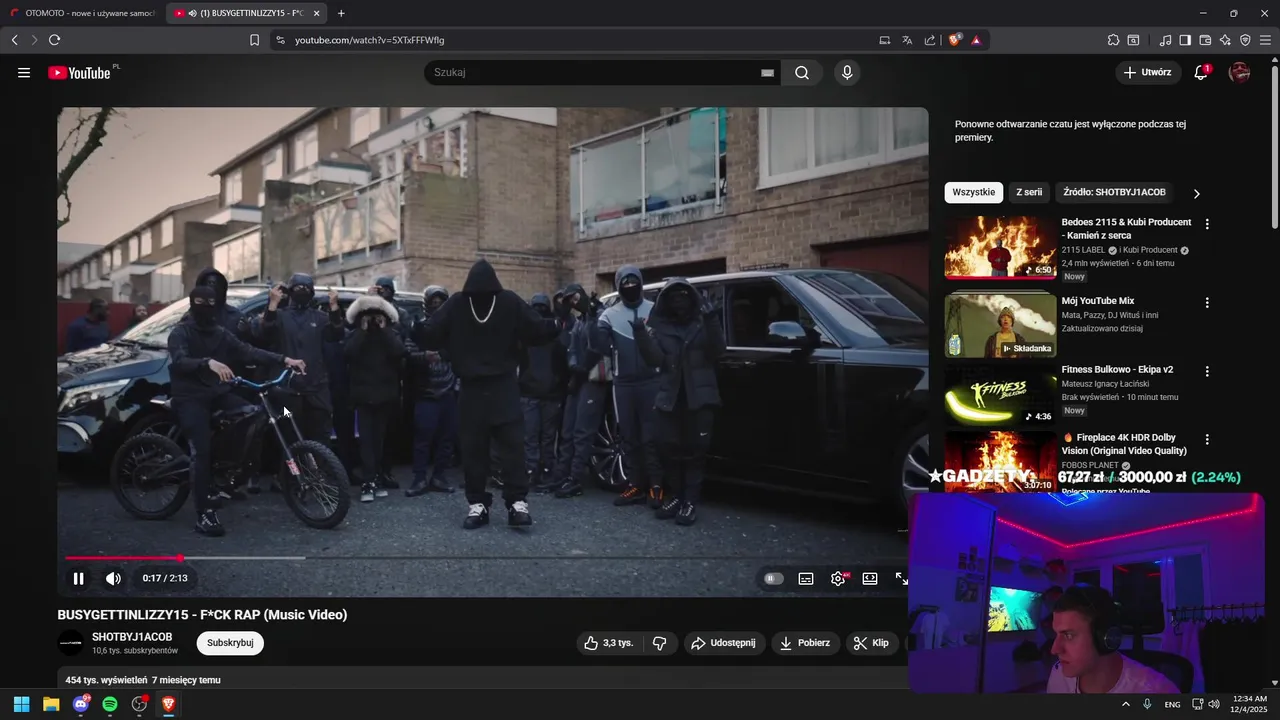The image size is (1280, 720).
Task: Dislike the video
Action: (659, 643)
